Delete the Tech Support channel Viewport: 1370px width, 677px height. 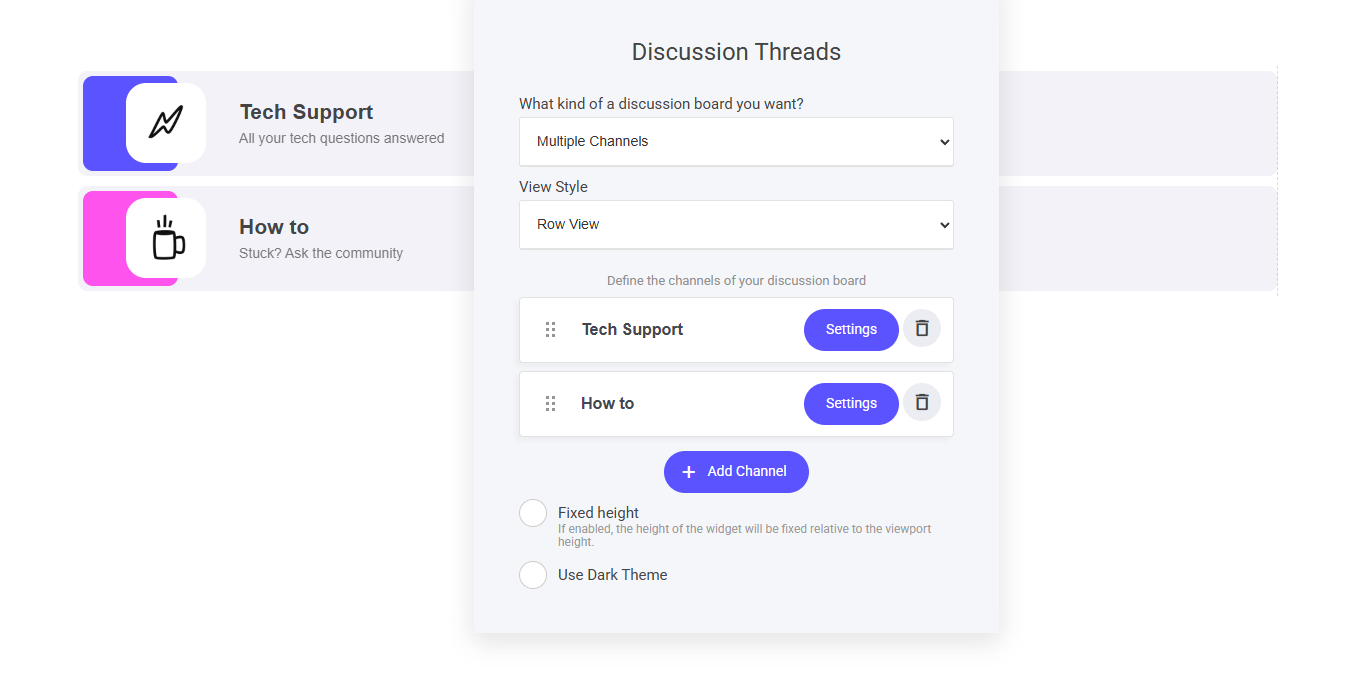click(922, 329)
